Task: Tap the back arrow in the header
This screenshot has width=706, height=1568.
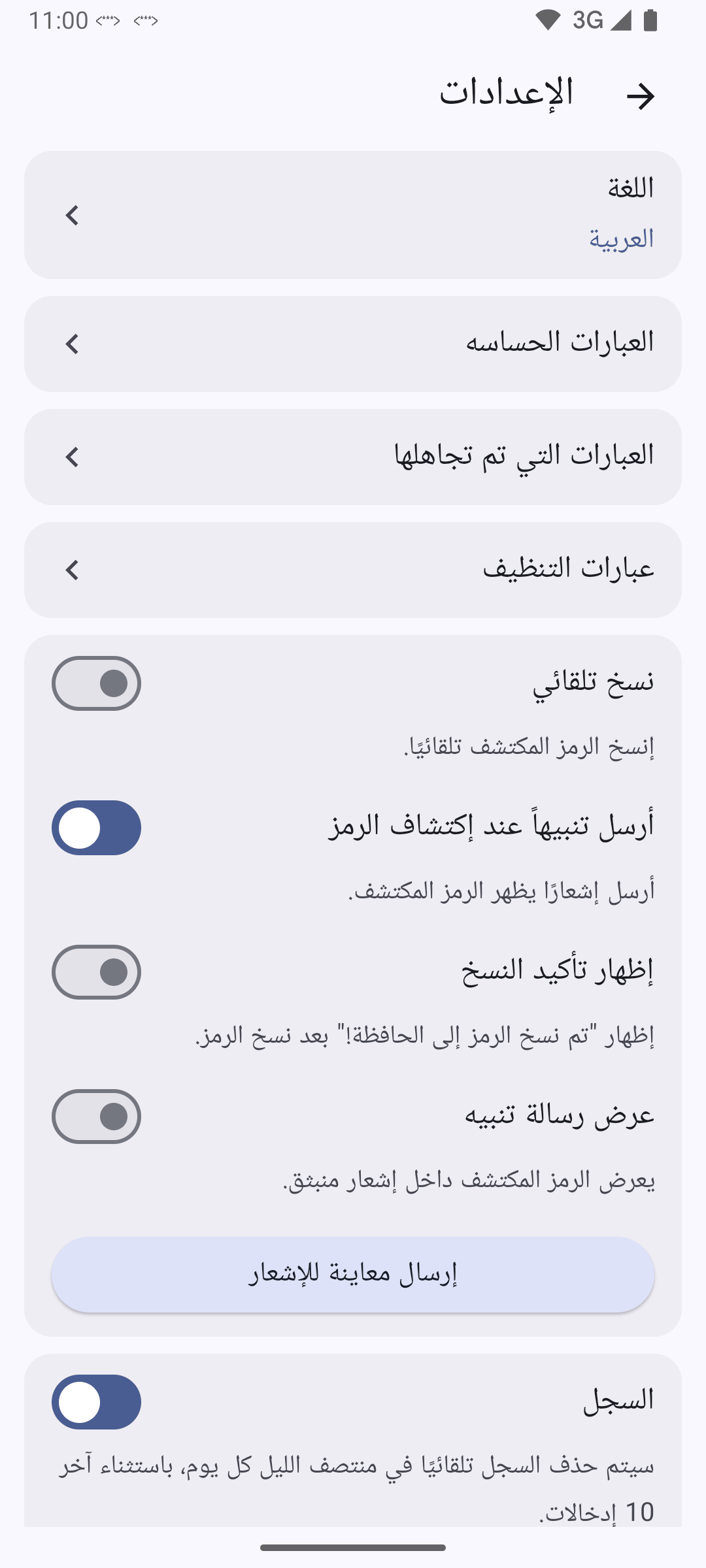Action: [x=640, y=96]
